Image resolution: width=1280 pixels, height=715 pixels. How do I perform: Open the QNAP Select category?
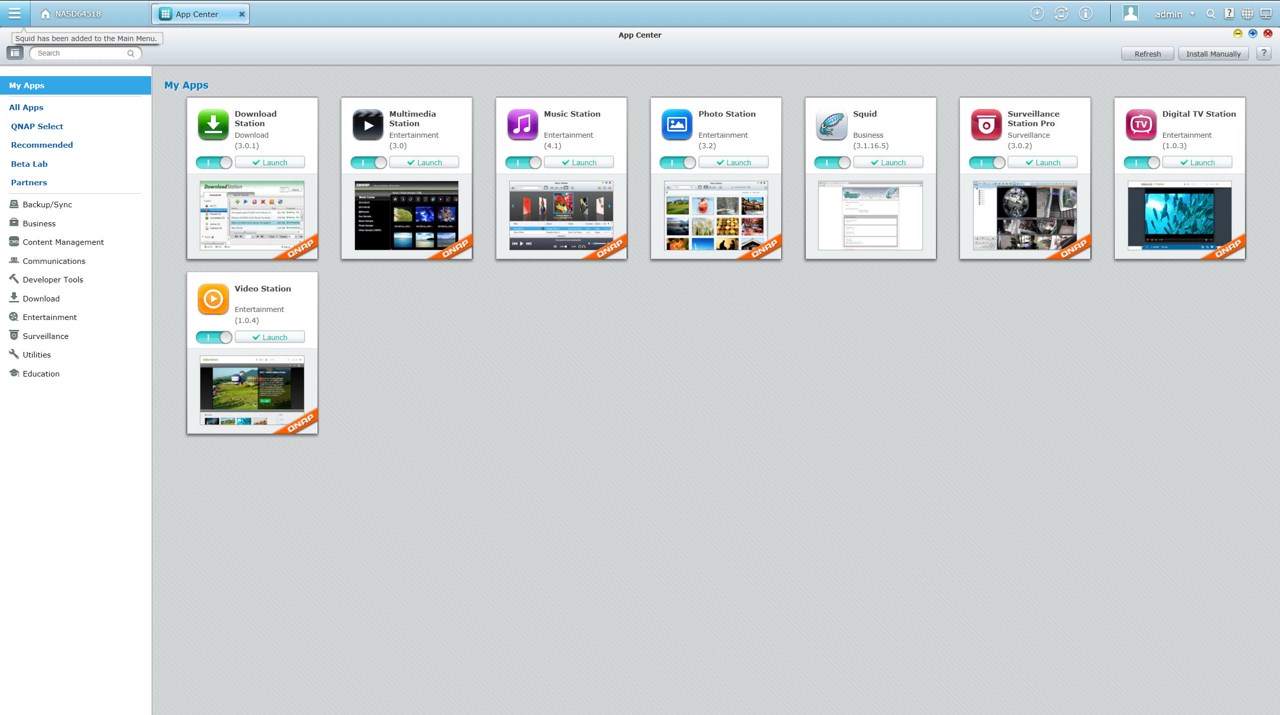pos(37,126)
